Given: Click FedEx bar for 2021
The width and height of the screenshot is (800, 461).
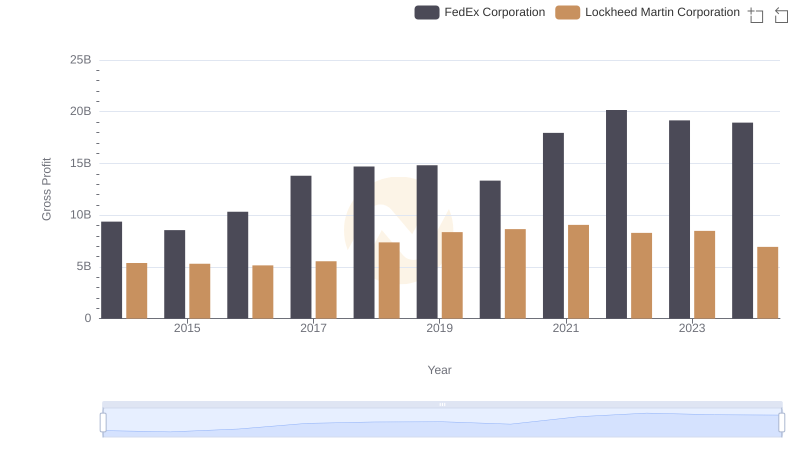Looking at the screenshot, I should pos(553,225).
